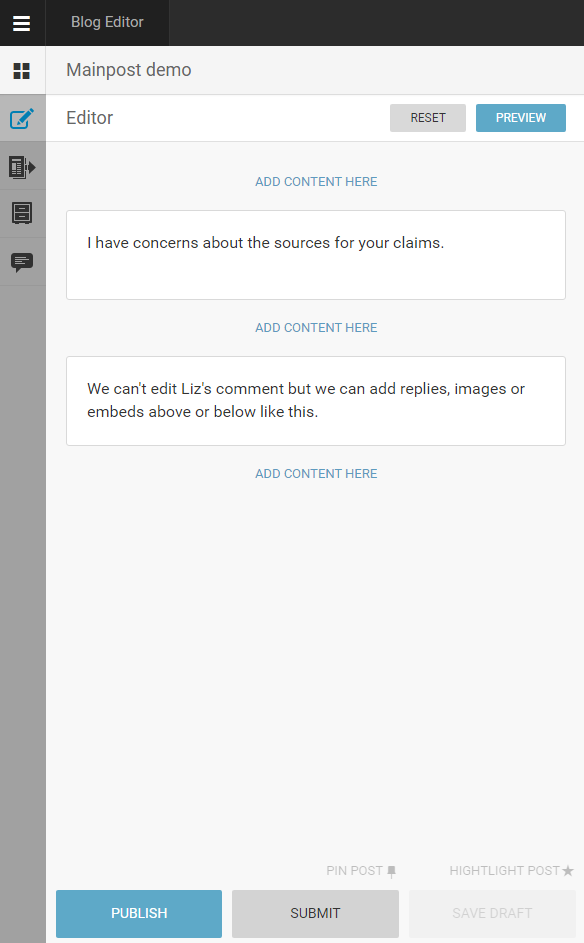The height and width of the screenshot is (943, 584).
Task: Open the timeline icon with arrow
Action: 22,167
